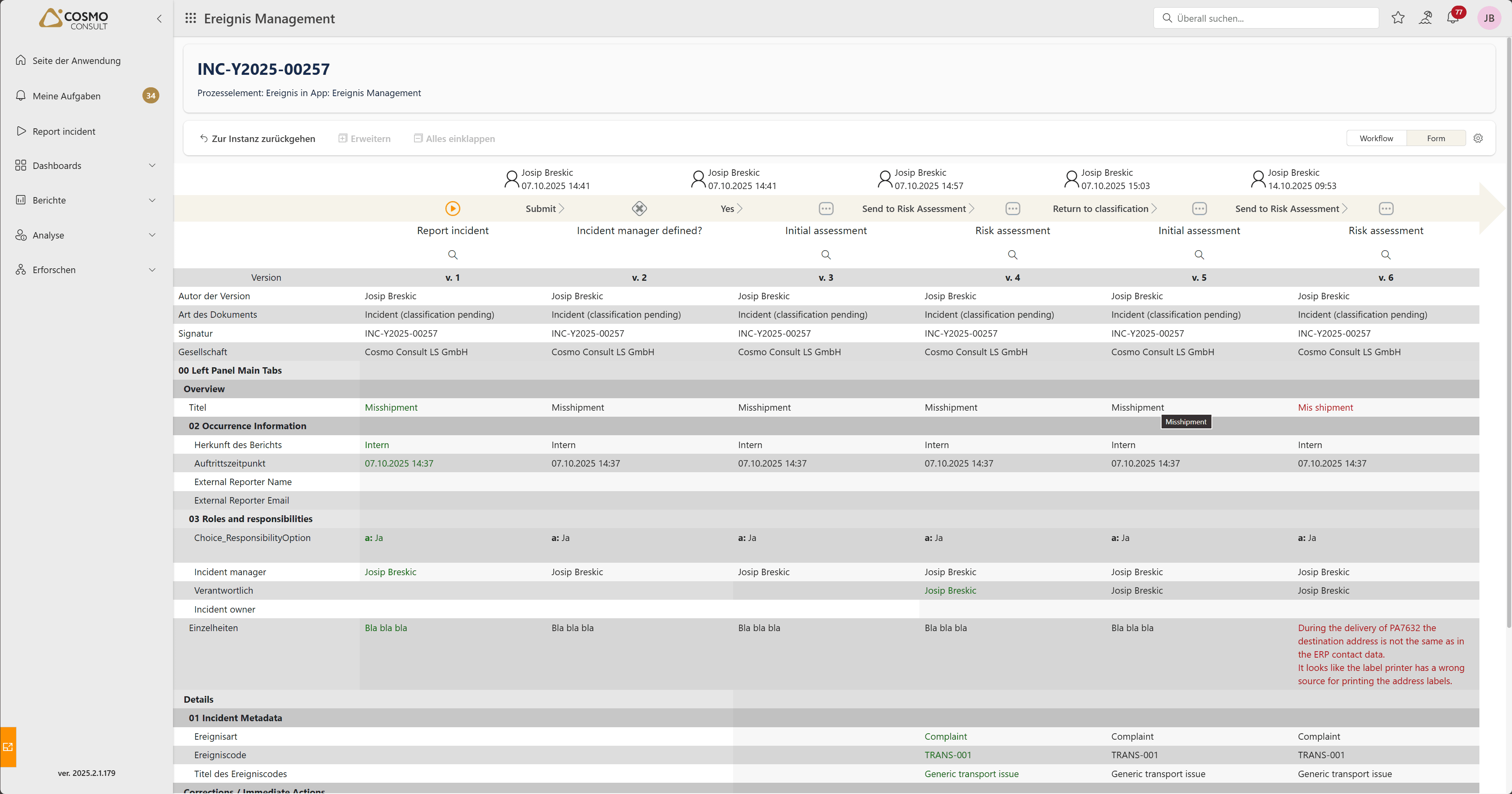This screenshot has height=794, width=1512.
Task: Click the orange expand widget at bottom-left
Action: tap(8, 747)
